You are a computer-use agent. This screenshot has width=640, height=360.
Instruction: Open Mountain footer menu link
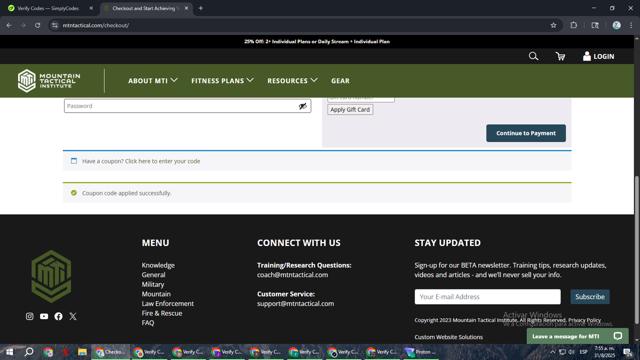click(156, 294)
